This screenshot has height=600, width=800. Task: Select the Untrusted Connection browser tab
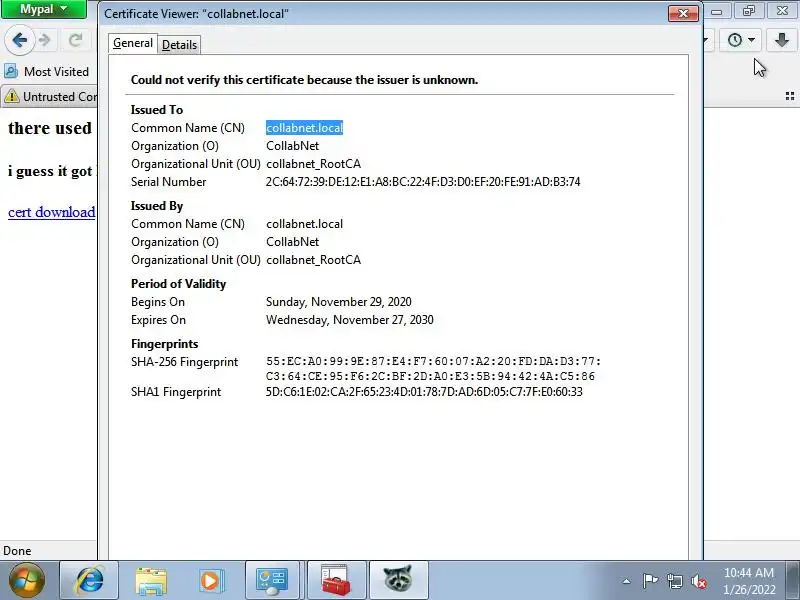coord(49,96)
